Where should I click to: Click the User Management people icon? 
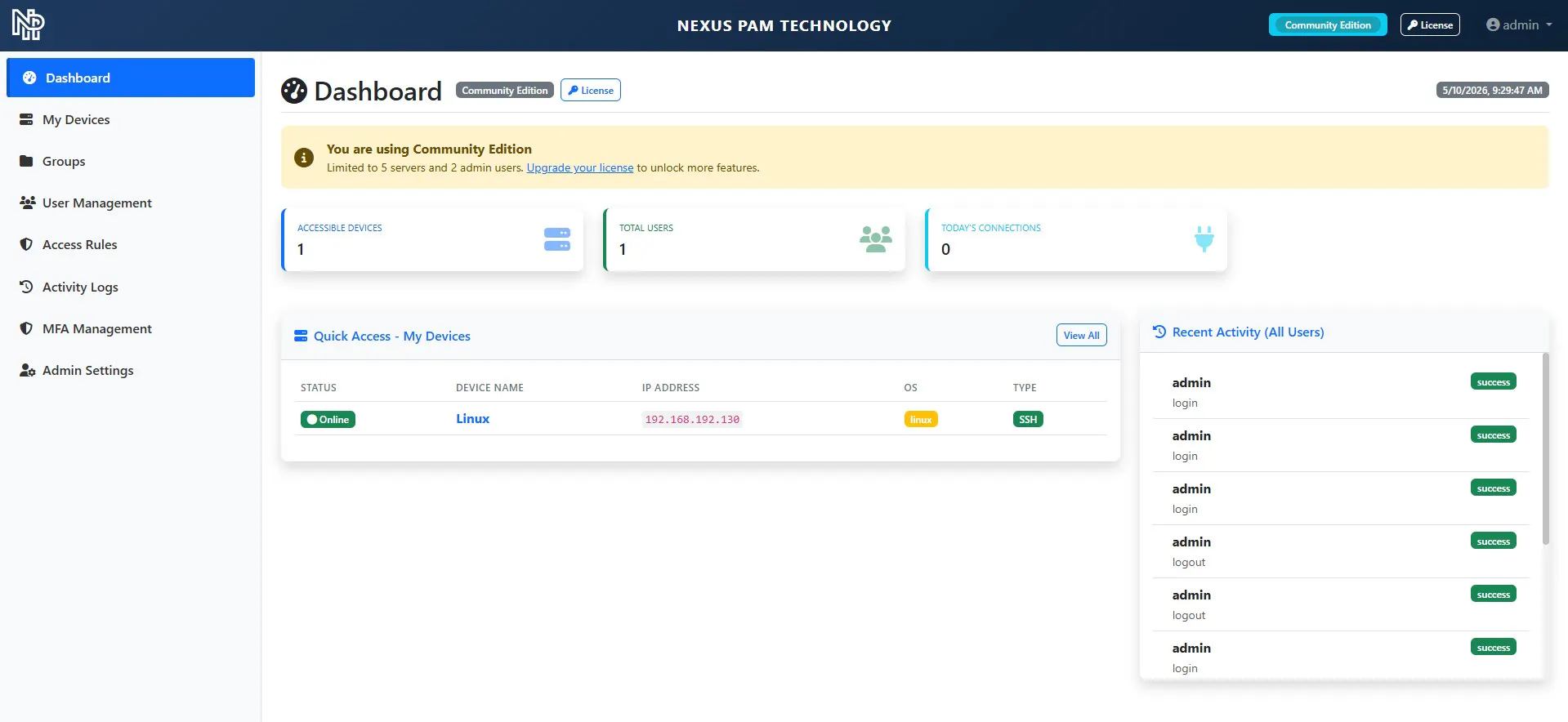click(x=27, y=203)
